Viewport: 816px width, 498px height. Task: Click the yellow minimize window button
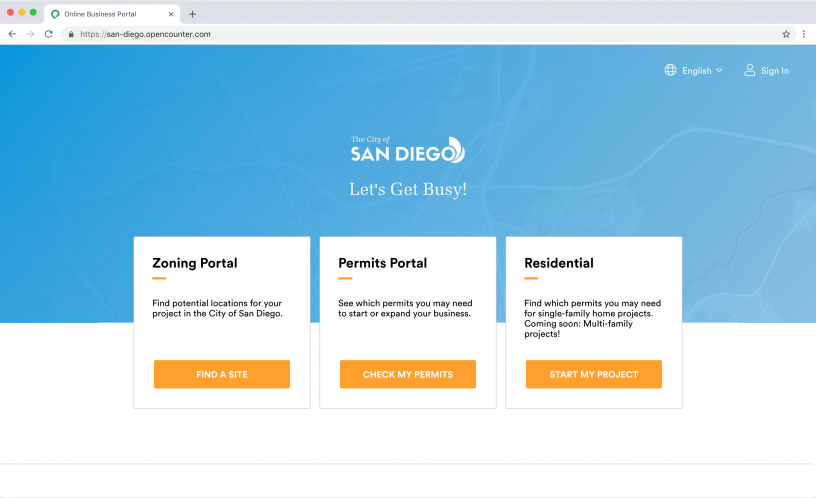[x=22, y=12]
